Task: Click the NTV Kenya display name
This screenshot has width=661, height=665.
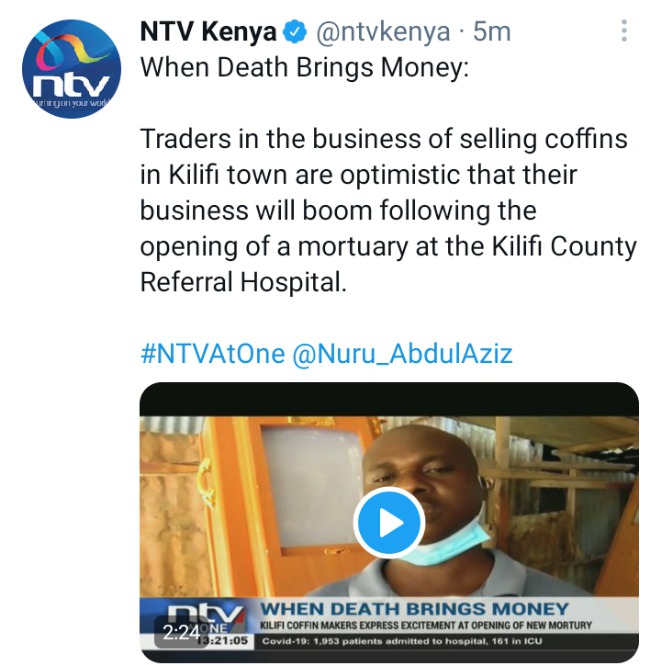Action: (x=208, y=32)
